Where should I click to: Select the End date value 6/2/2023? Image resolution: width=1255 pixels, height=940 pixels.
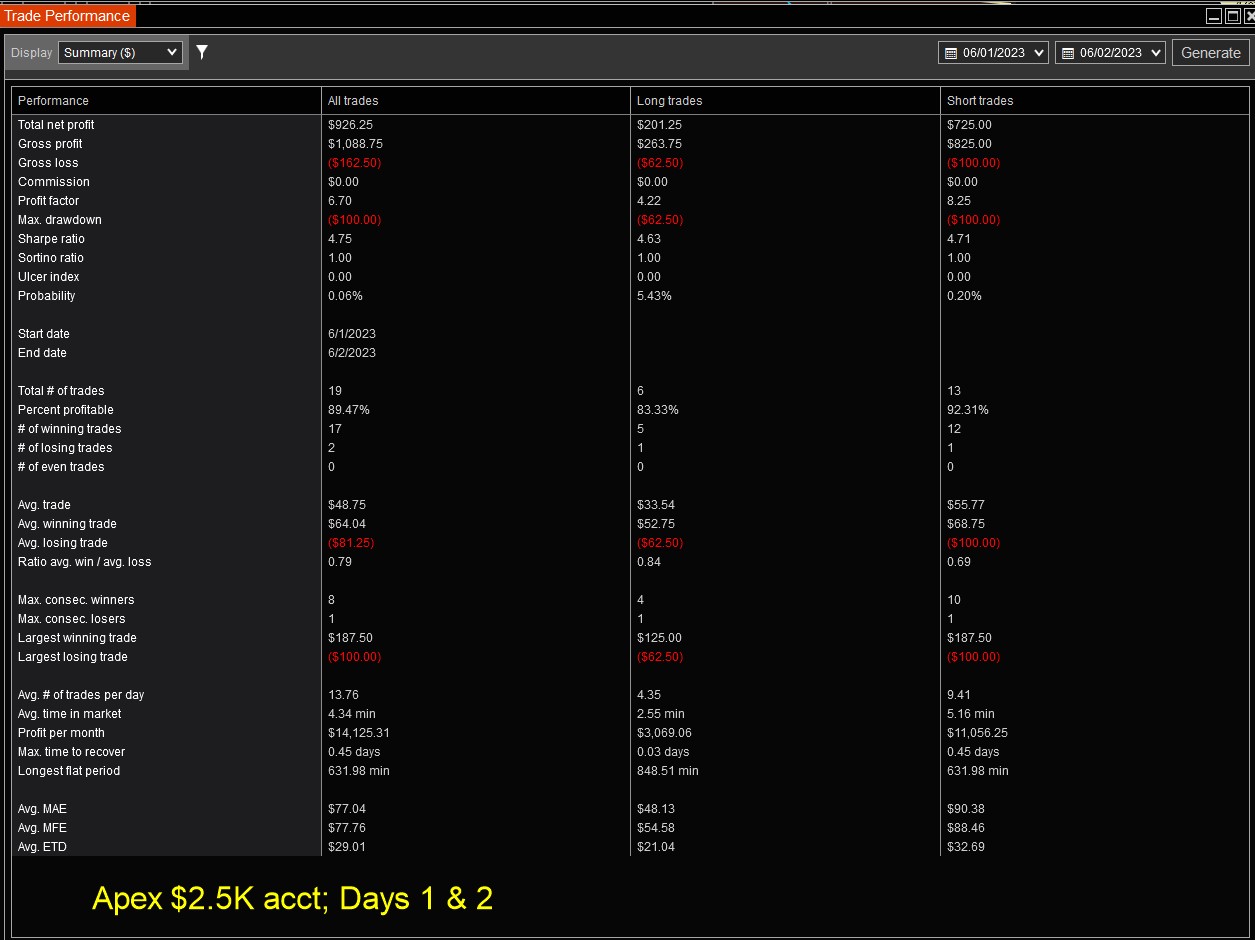(x=352, y=353)
